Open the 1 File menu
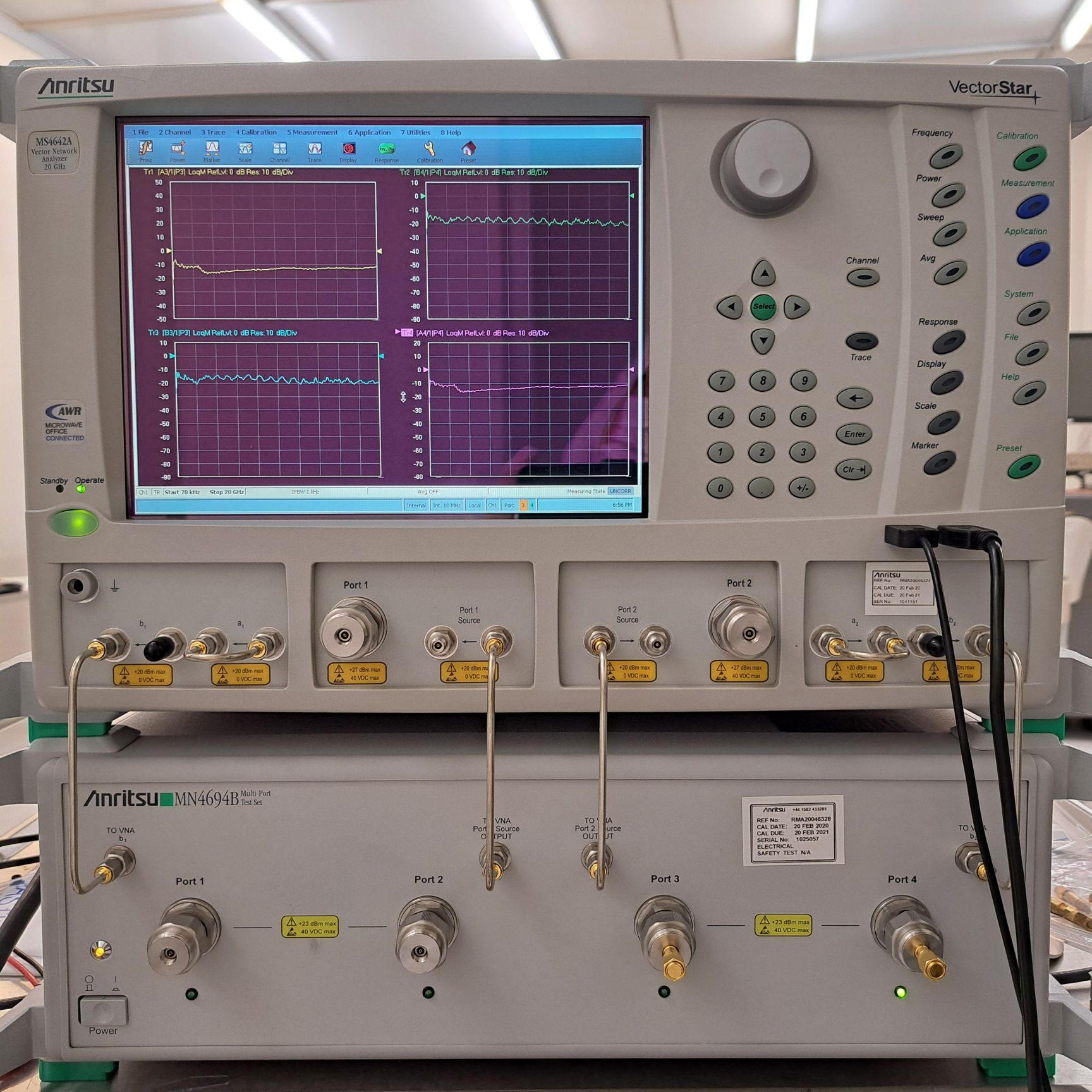The image size is (1092, 1092). 140,133
